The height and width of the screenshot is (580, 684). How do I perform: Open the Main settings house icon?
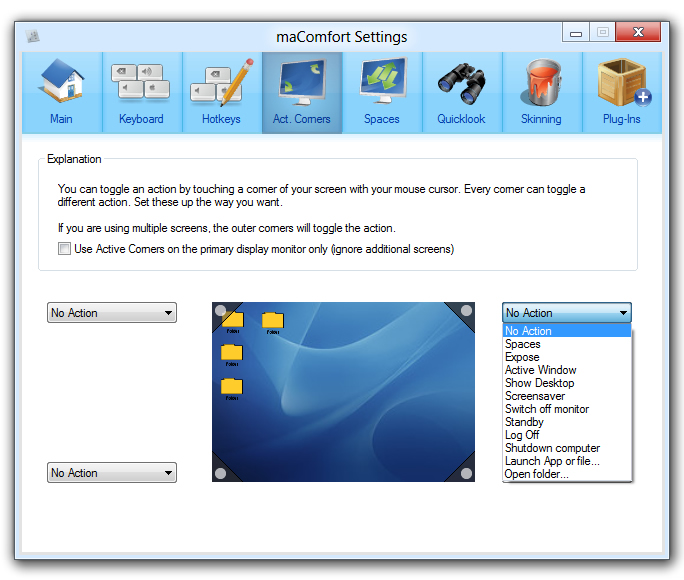61,92
